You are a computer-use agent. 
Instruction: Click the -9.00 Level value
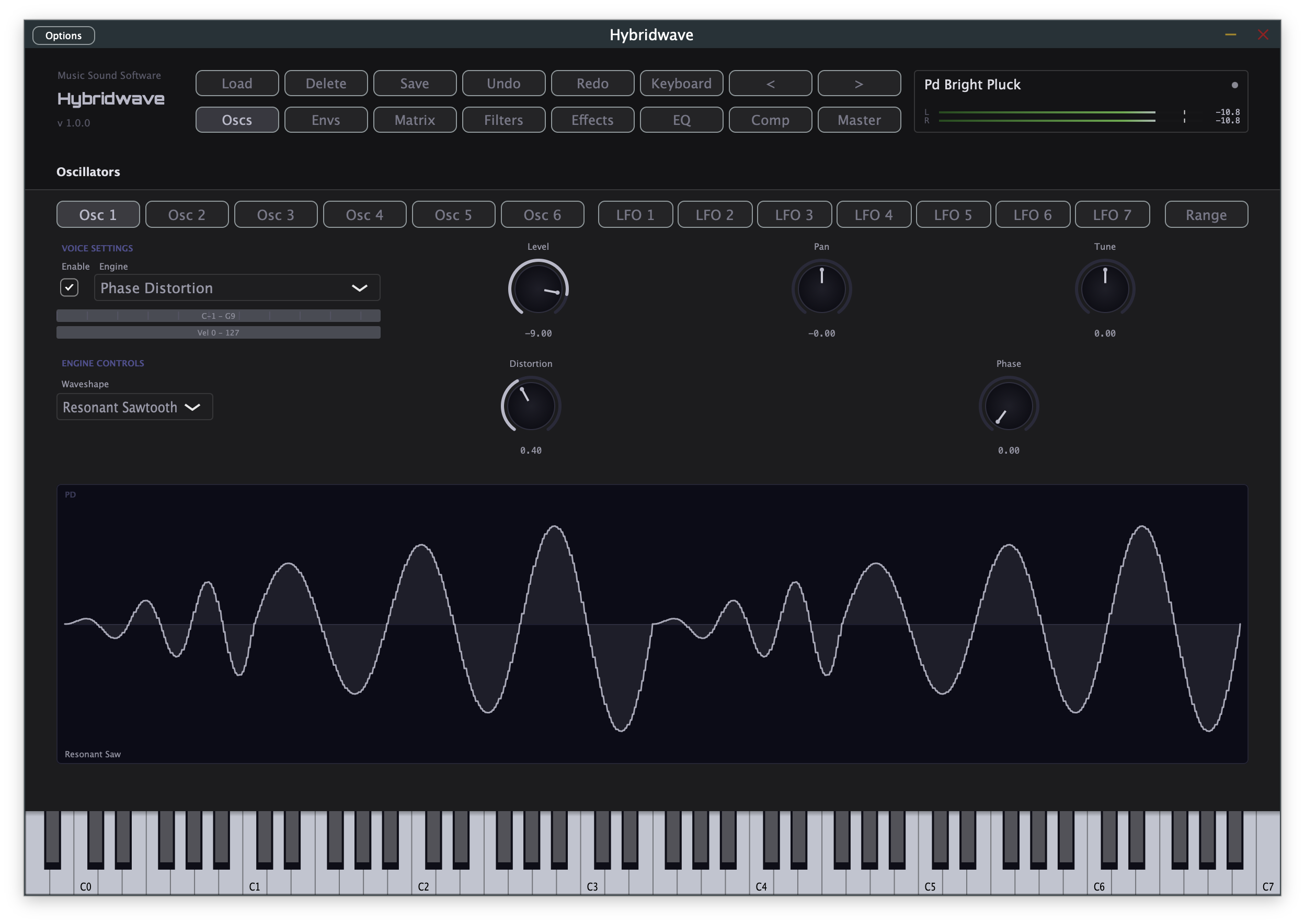[538, 333]
